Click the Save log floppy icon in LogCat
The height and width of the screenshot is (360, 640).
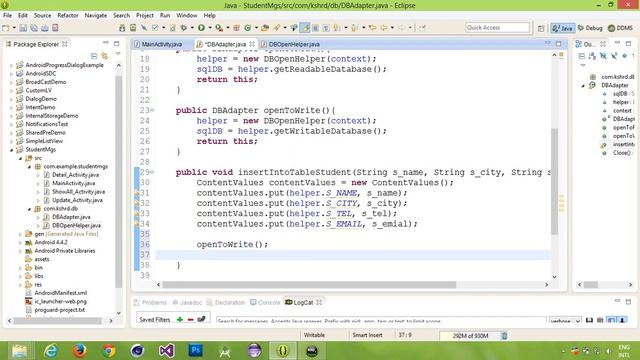tap(589, 320)
